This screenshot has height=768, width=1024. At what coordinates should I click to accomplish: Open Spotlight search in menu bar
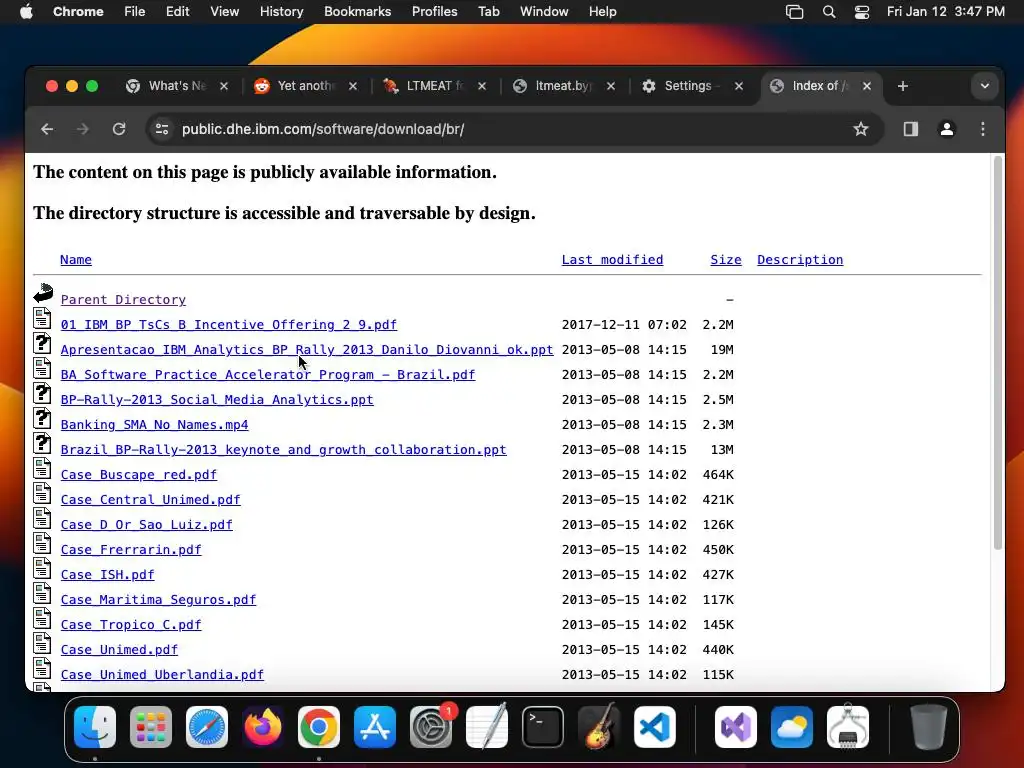click(829, 12)
